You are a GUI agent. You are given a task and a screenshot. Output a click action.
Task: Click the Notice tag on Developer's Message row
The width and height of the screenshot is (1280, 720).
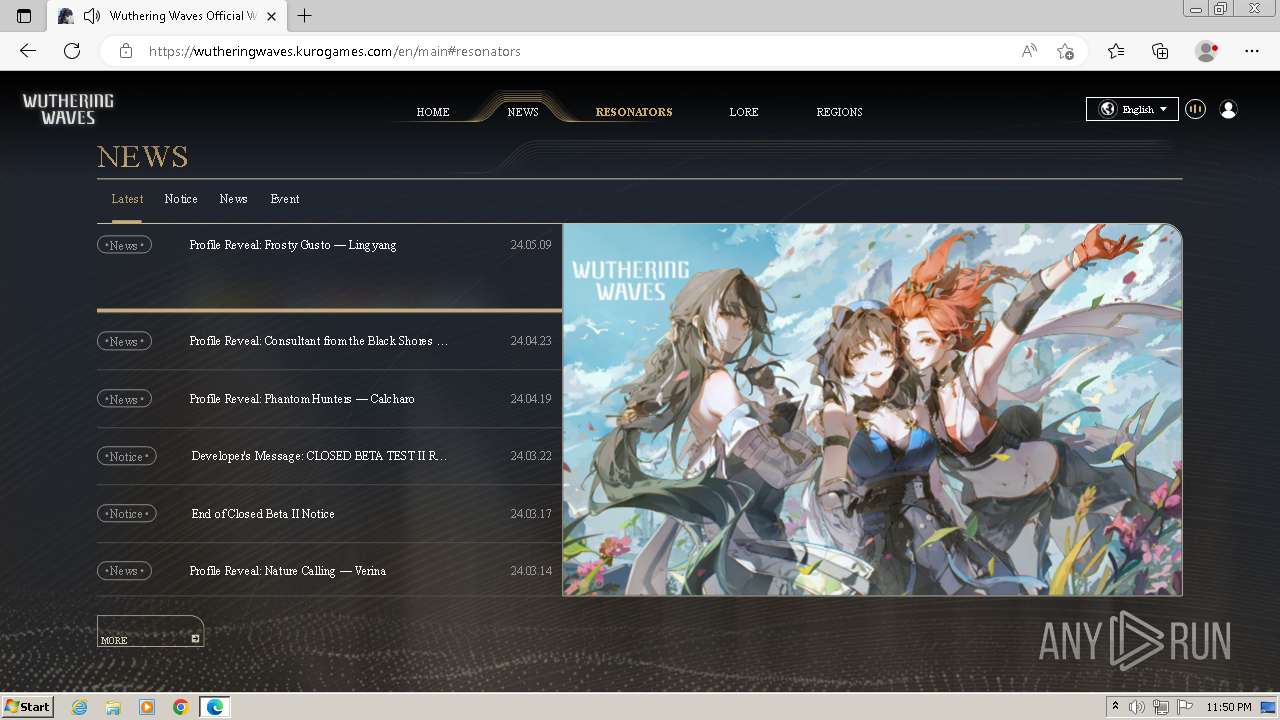coord(126,456)
